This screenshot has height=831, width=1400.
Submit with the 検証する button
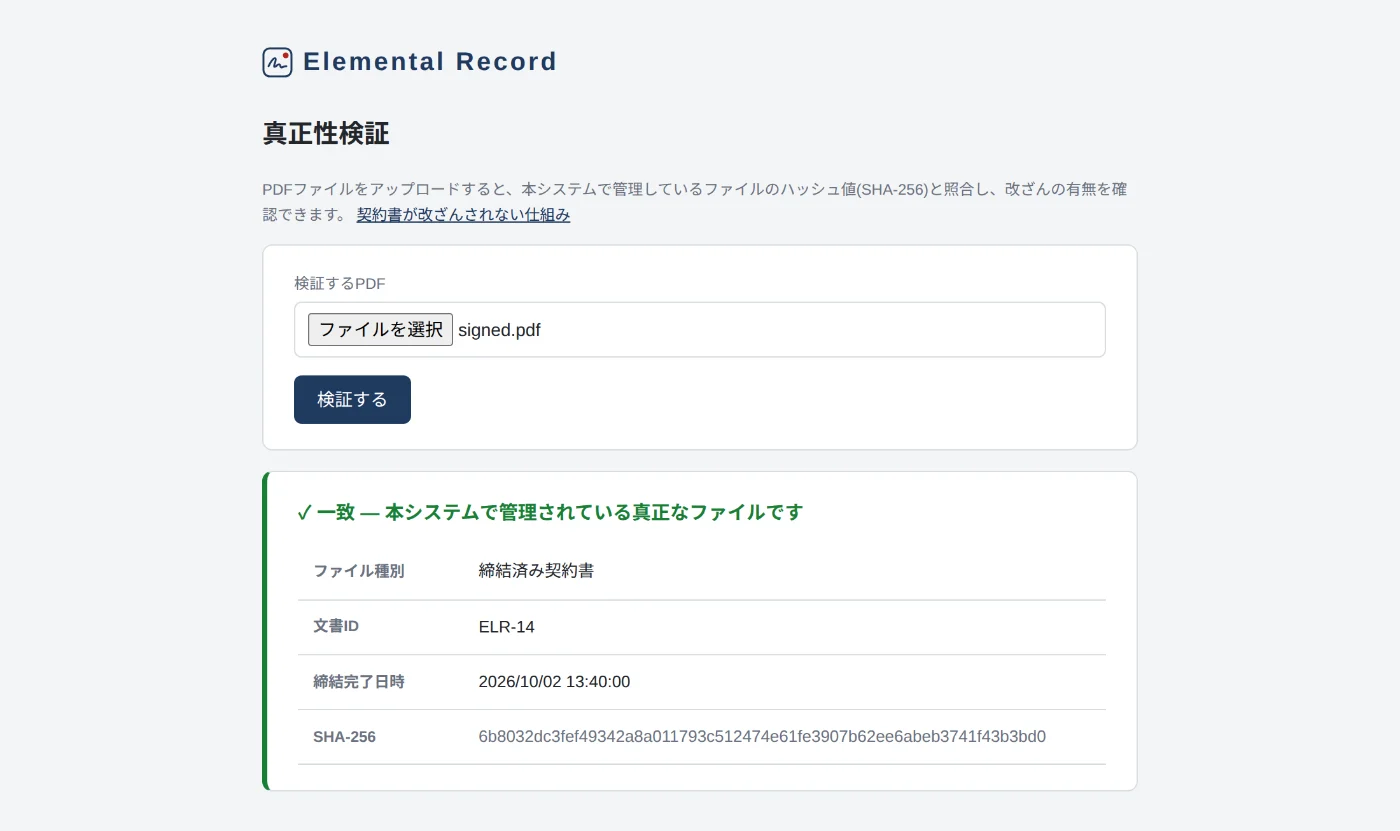coord(352,400)
